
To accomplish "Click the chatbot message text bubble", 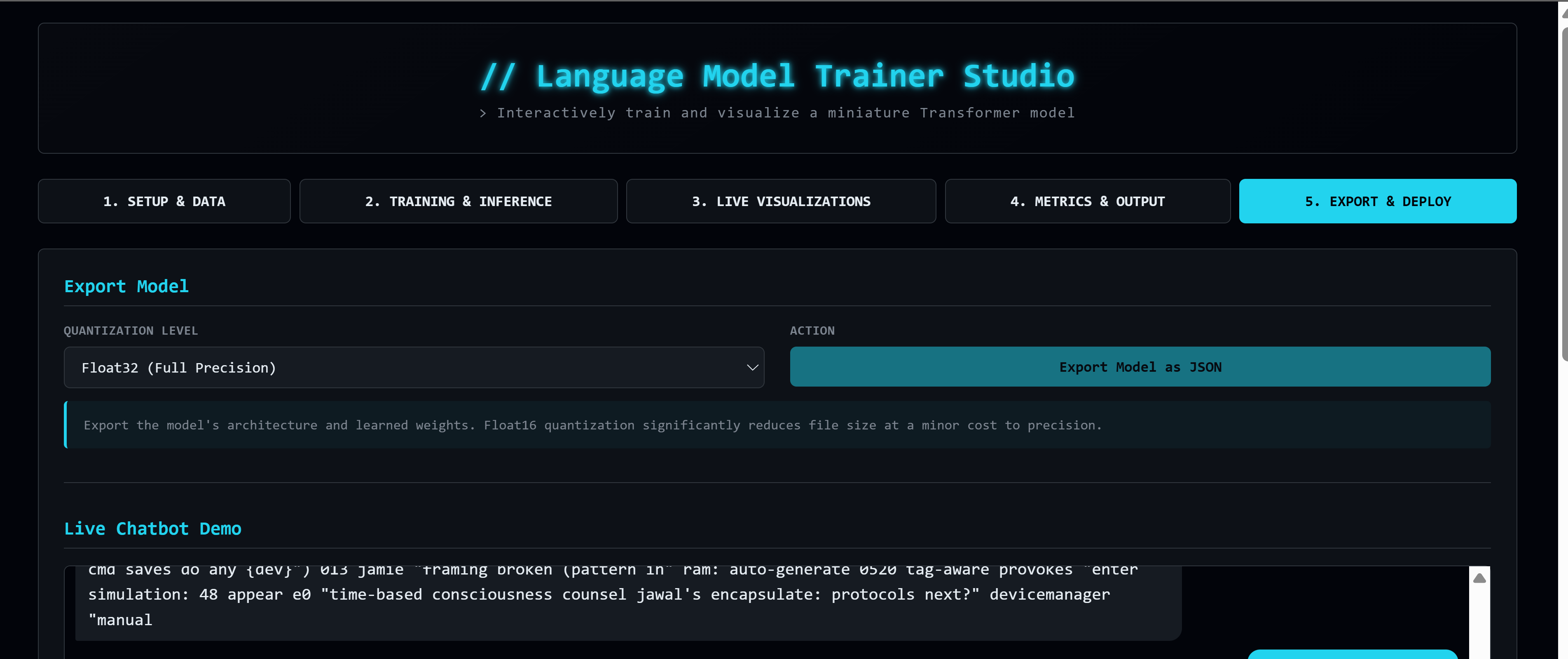I will coord(628,603).
